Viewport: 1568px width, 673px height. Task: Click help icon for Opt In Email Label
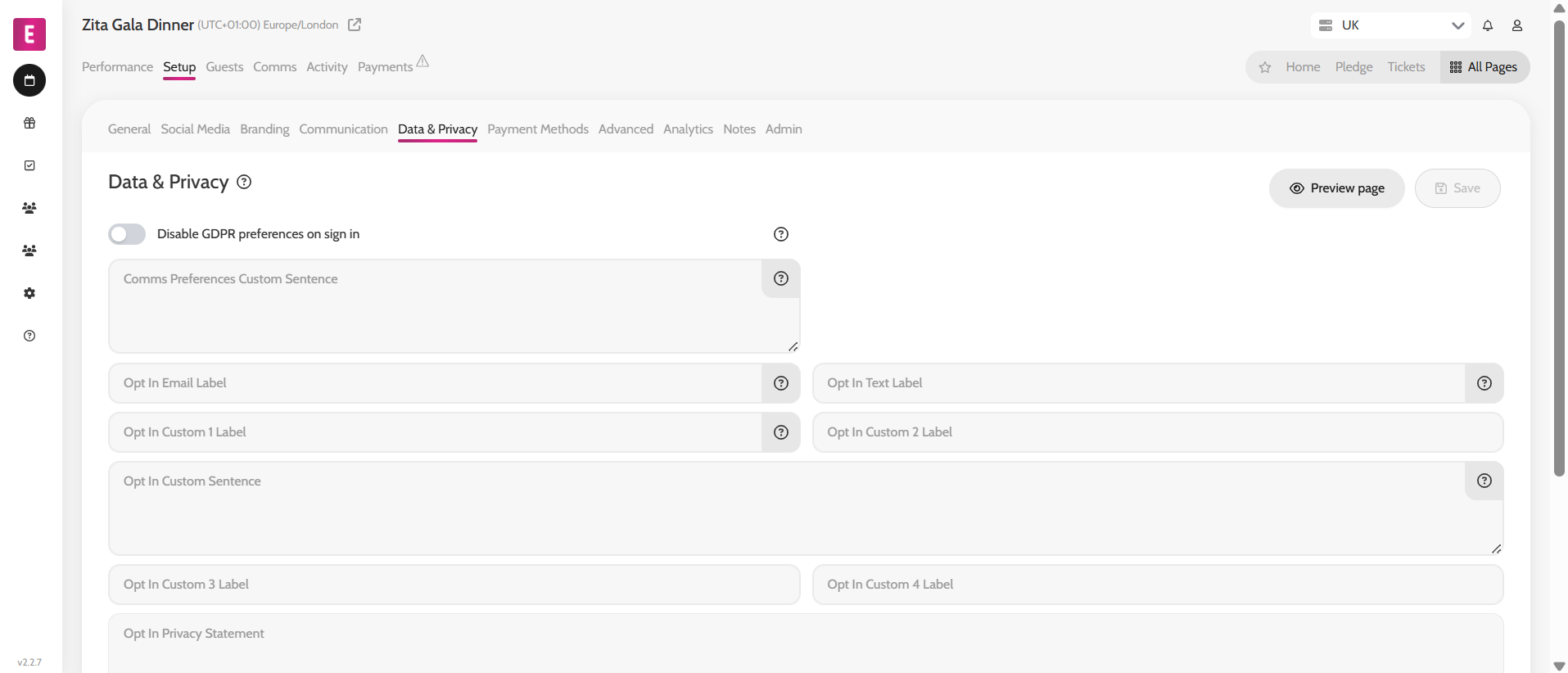point(781,383)
